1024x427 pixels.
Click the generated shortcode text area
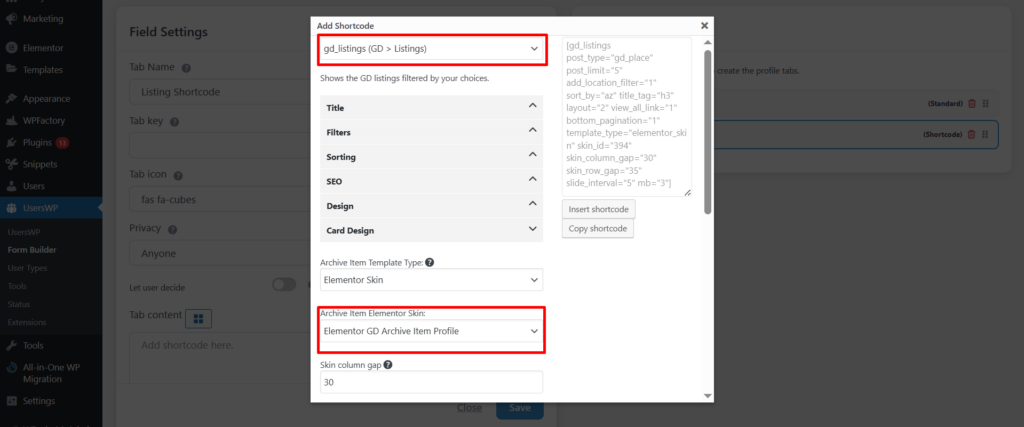tap(627, 117)
